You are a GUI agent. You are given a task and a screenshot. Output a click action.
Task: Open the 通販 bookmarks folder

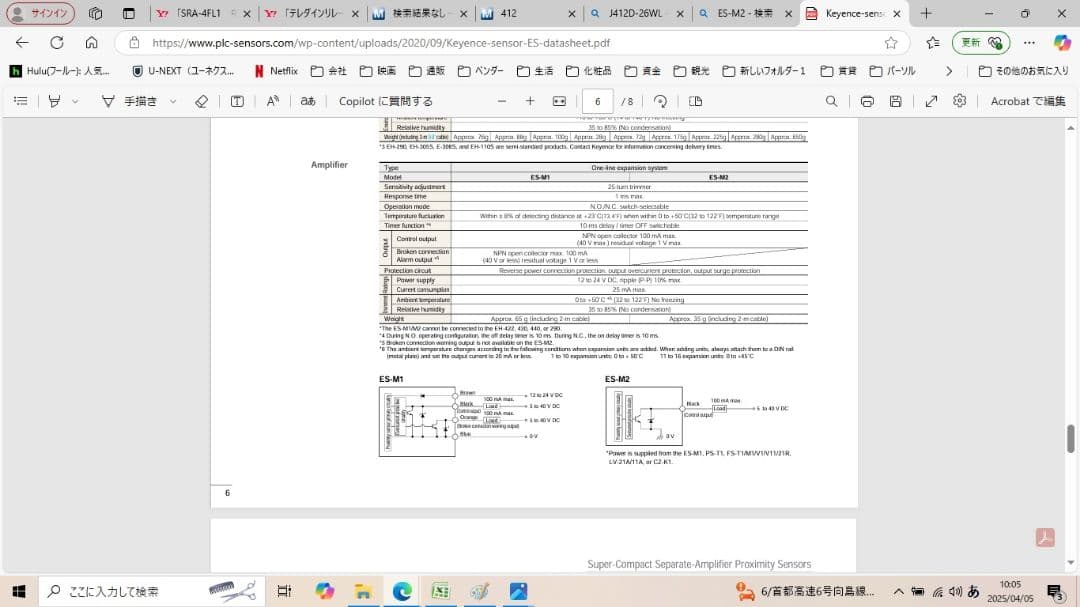click(x=427, y=71)
